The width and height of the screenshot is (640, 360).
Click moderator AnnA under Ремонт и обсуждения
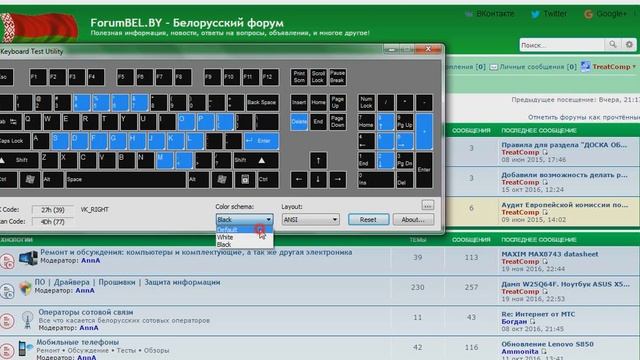(x=90, y=260)
